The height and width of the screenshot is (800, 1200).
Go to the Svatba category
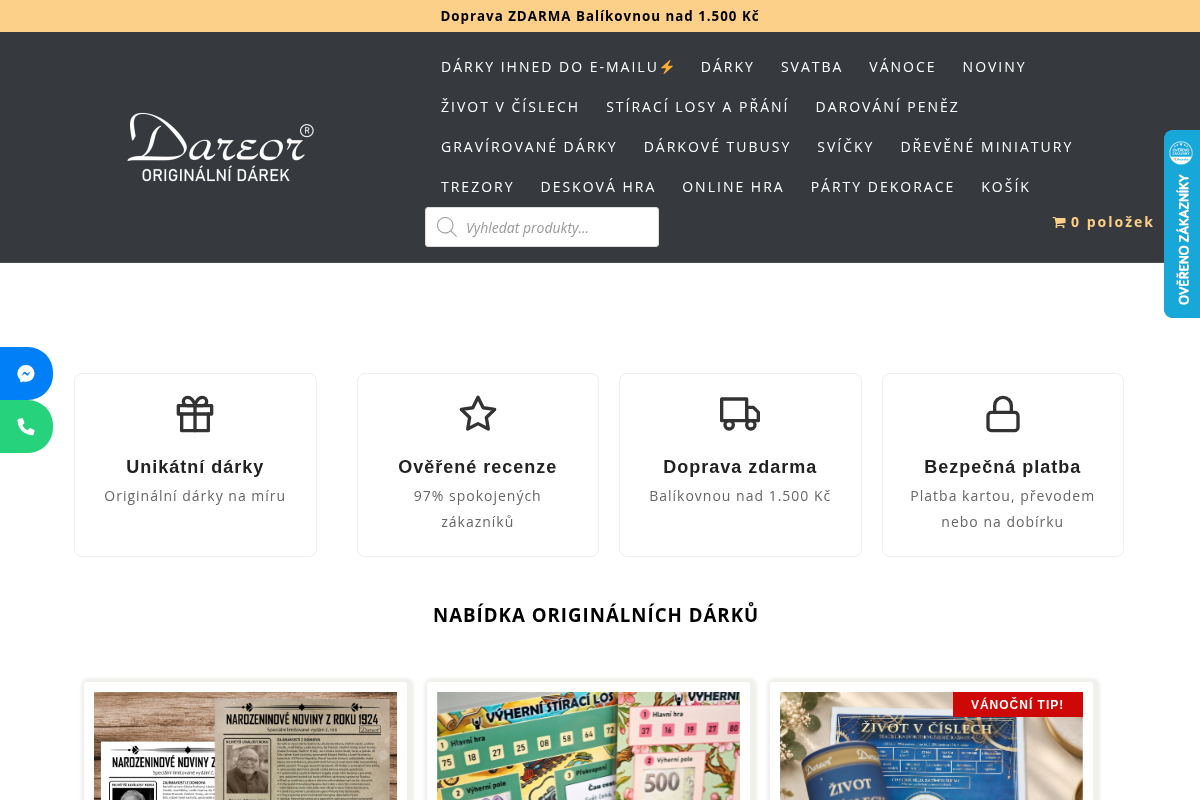pos(812,67)
